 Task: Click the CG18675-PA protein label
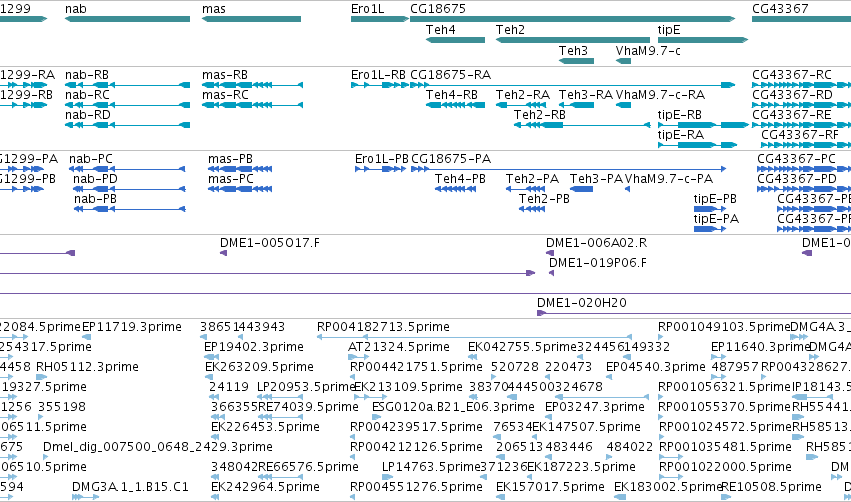point(451,159)
